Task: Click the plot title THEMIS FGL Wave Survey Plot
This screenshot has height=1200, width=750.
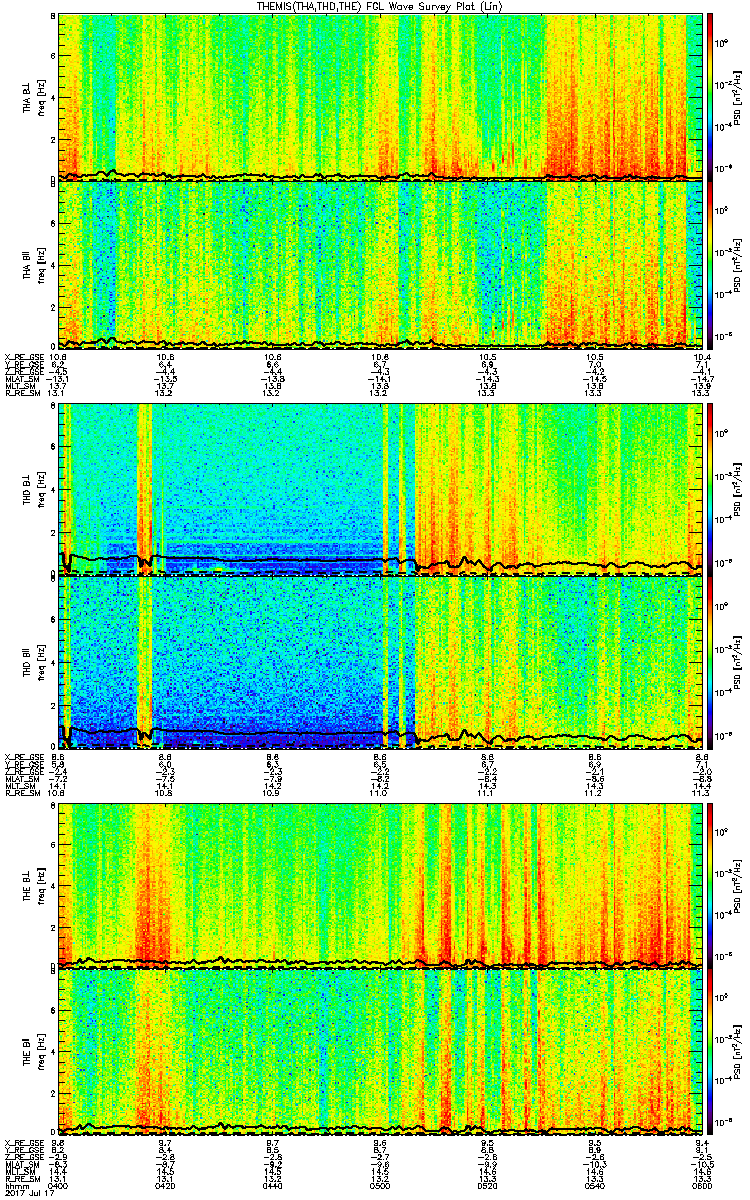Action: [x=381, y=6]
